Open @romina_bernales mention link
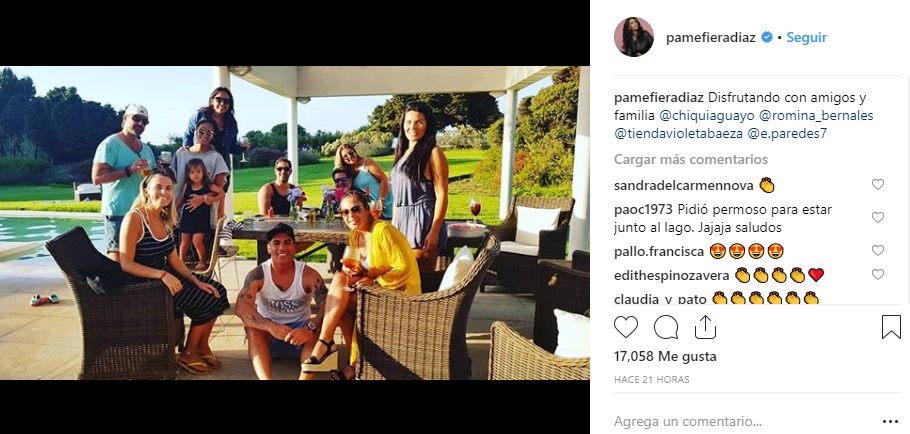The image size is (910, 434). click(x=816, y=115)
